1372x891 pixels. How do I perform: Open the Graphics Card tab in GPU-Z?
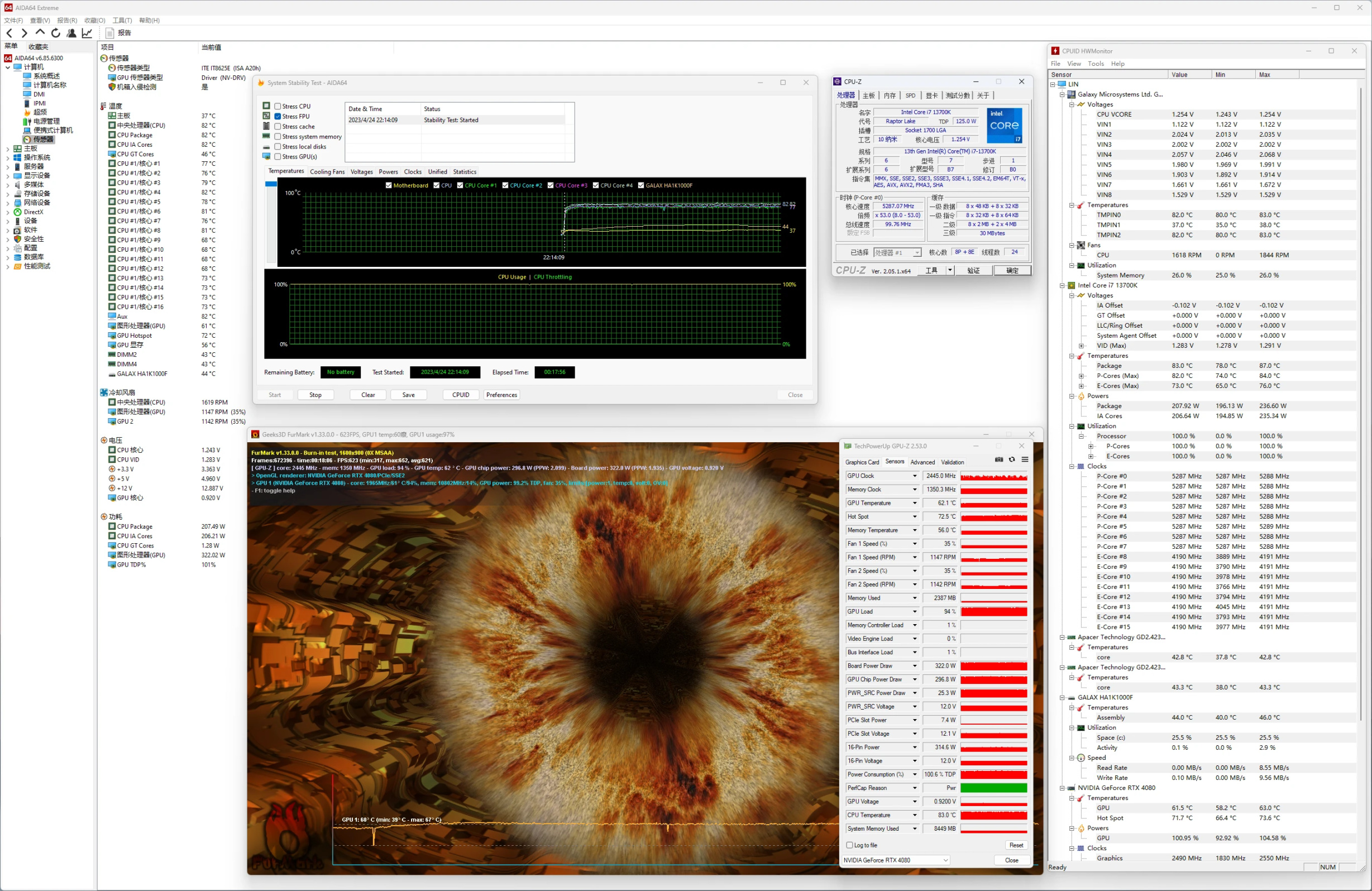(x=862, y=462)
